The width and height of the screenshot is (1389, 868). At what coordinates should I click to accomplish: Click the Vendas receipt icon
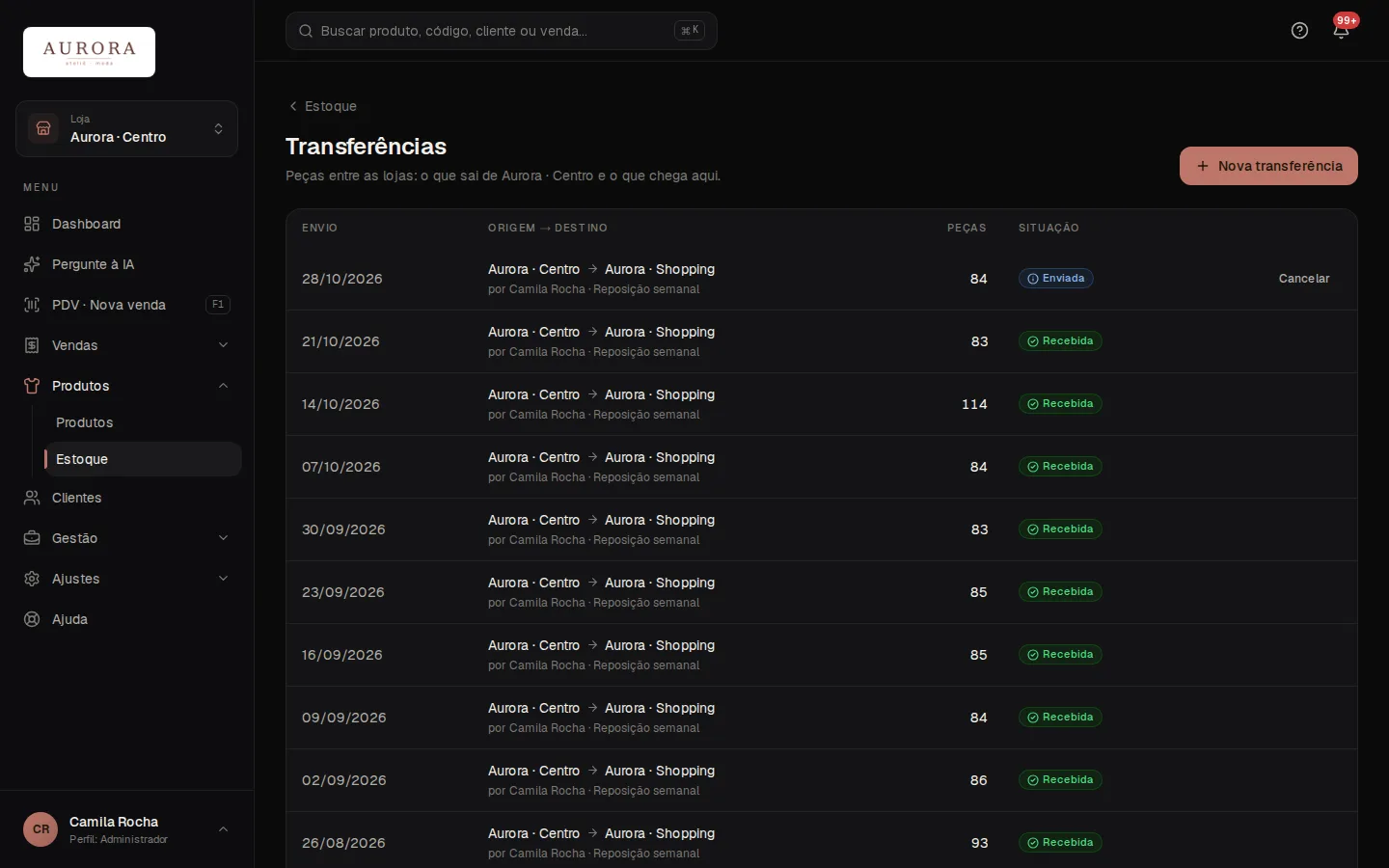[32, 345]
